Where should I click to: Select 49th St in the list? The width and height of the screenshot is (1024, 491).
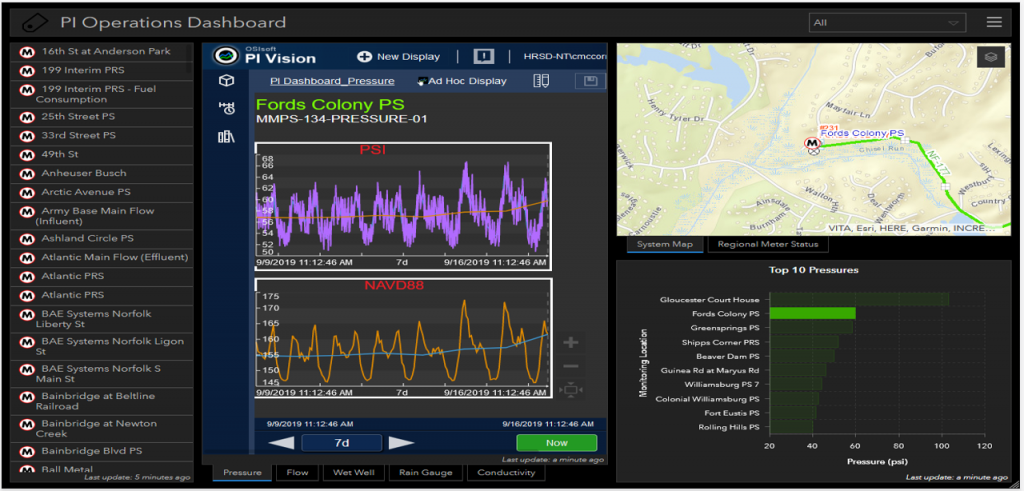[101, 155]
